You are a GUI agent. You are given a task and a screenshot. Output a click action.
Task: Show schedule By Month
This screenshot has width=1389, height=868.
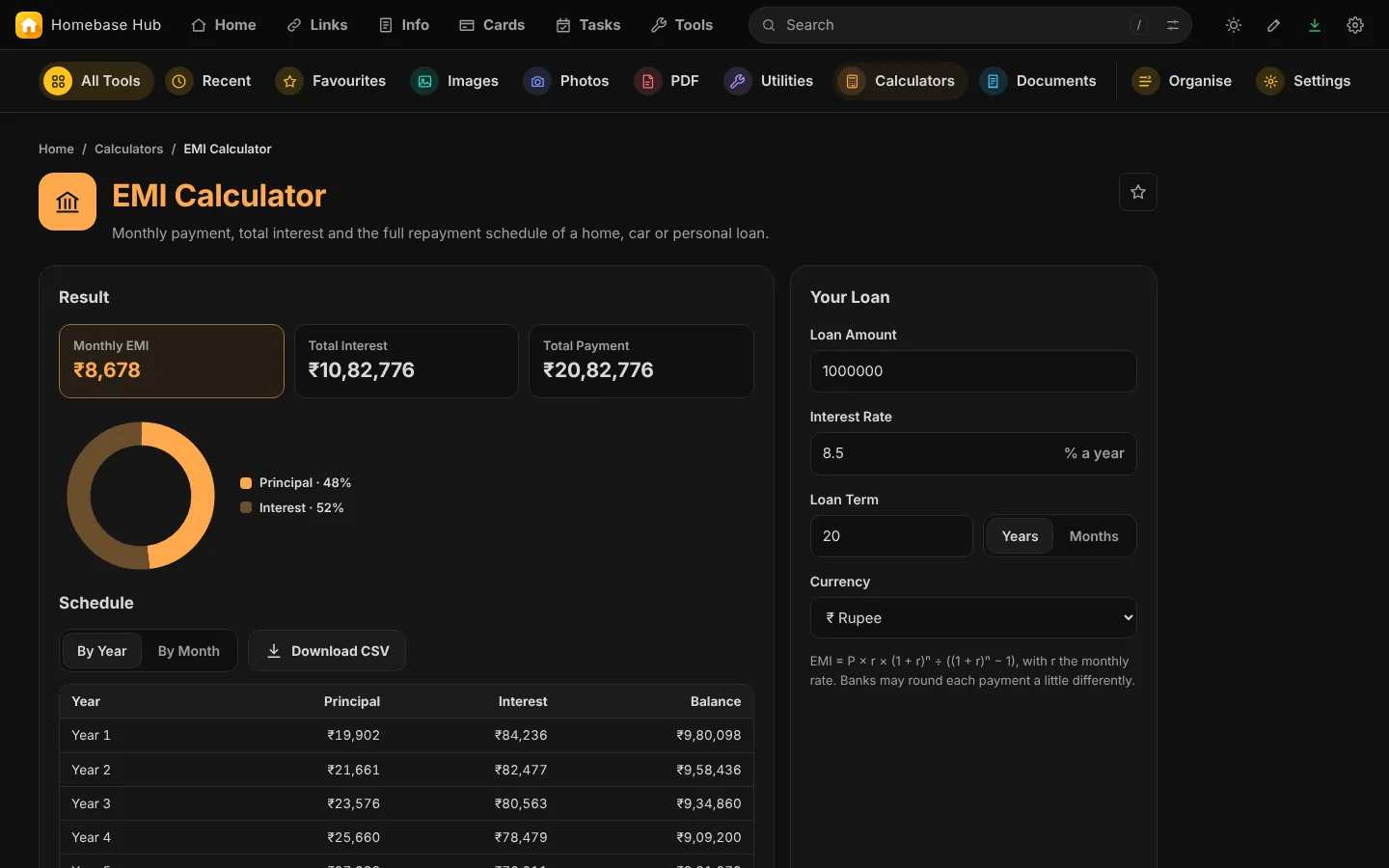(189, 651)
